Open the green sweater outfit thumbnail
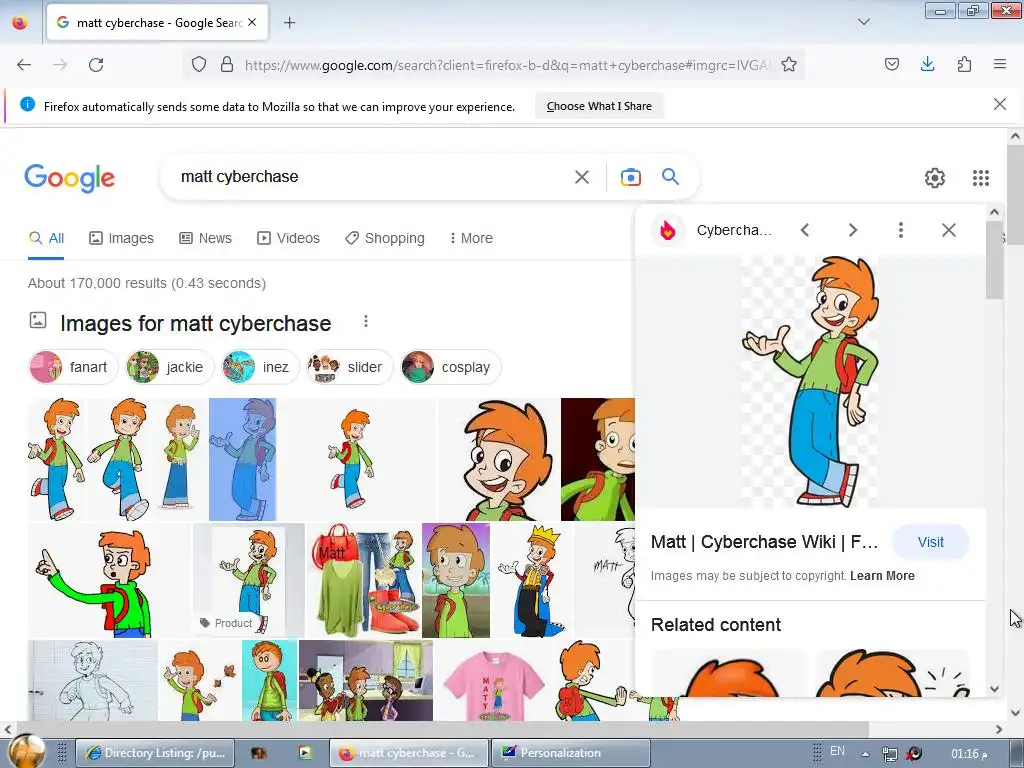The height and width of the screenshot is (768, 1024). click(364, 580)
